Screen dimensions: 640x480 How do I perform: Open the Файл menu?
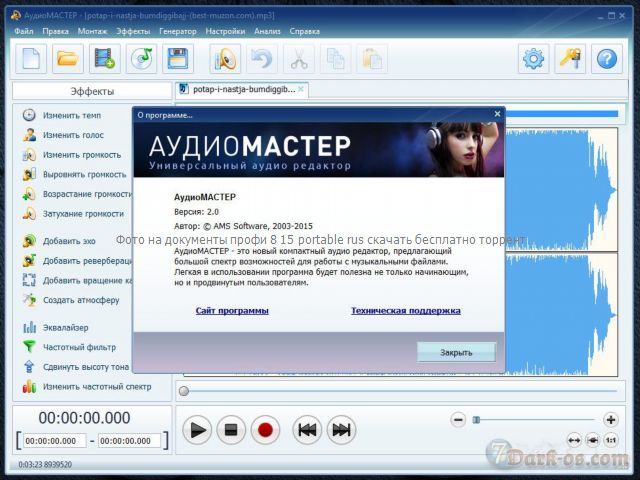(24, 31)
